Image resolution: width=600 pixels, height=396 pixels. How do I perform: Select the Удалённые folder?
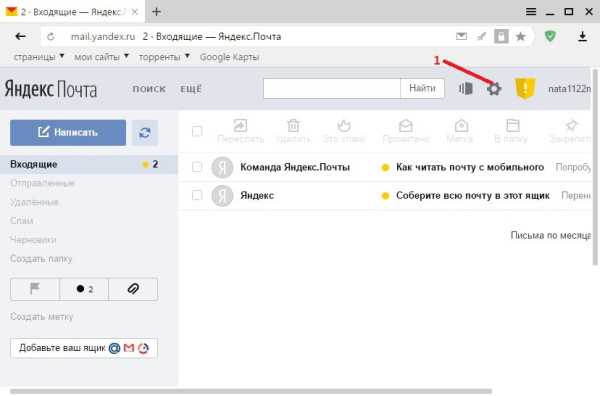pyautogui.click(x=34, y=202)
